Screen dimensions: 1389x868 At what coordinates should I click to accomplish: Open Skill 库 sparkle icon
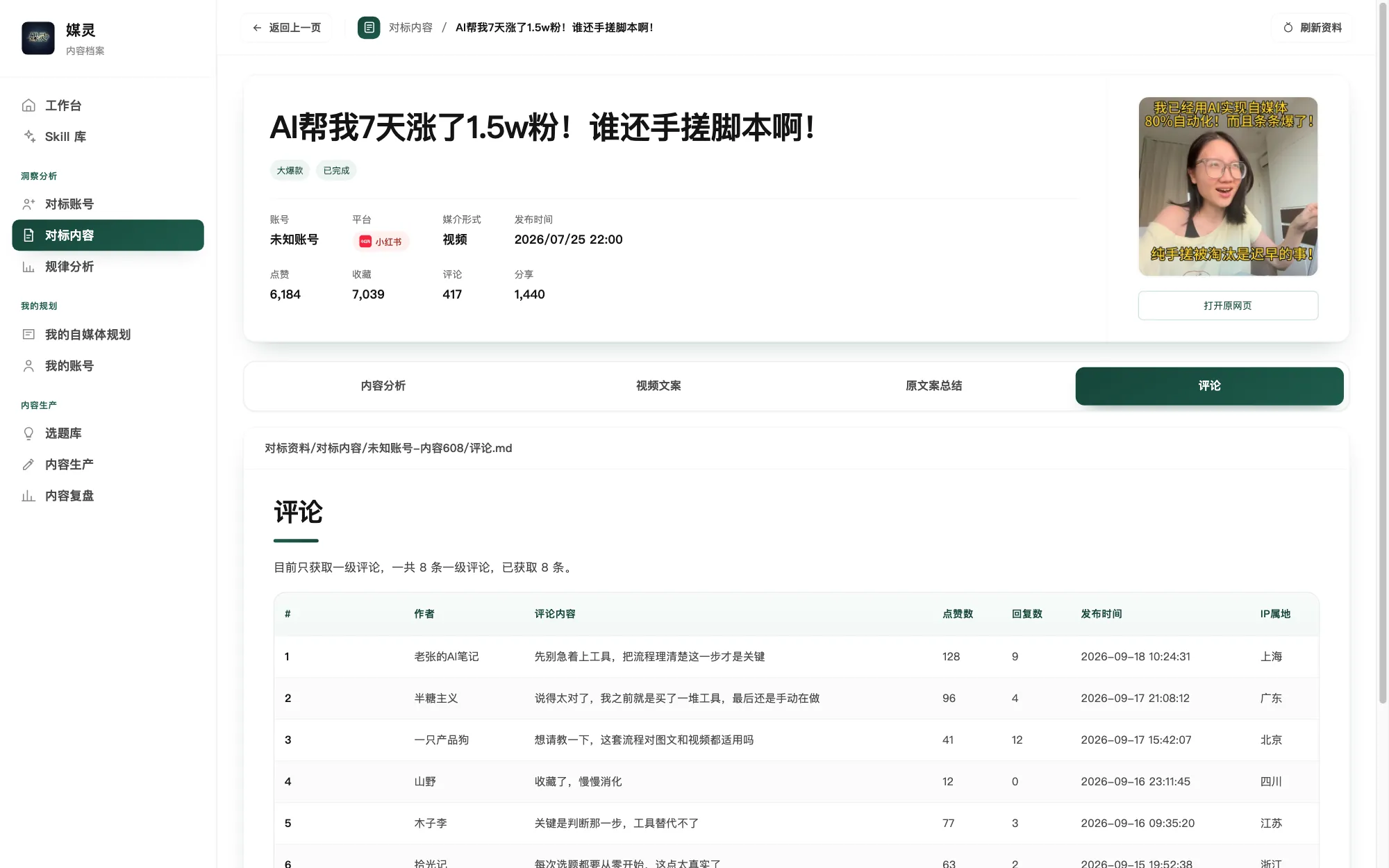pos(28,137)
